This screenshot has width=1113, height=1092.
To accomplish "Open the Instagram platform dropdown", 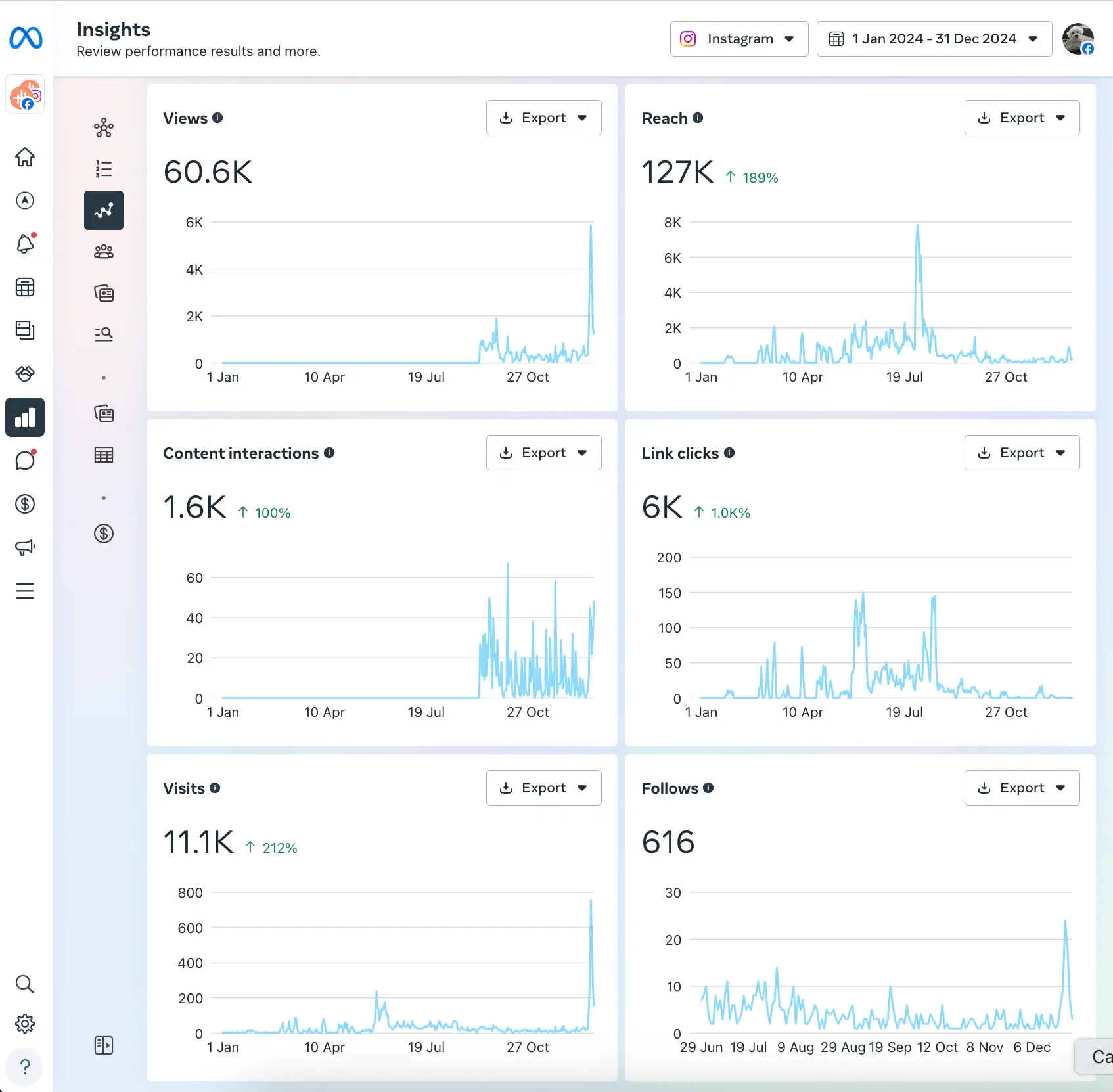I will (x=738, y=39).
